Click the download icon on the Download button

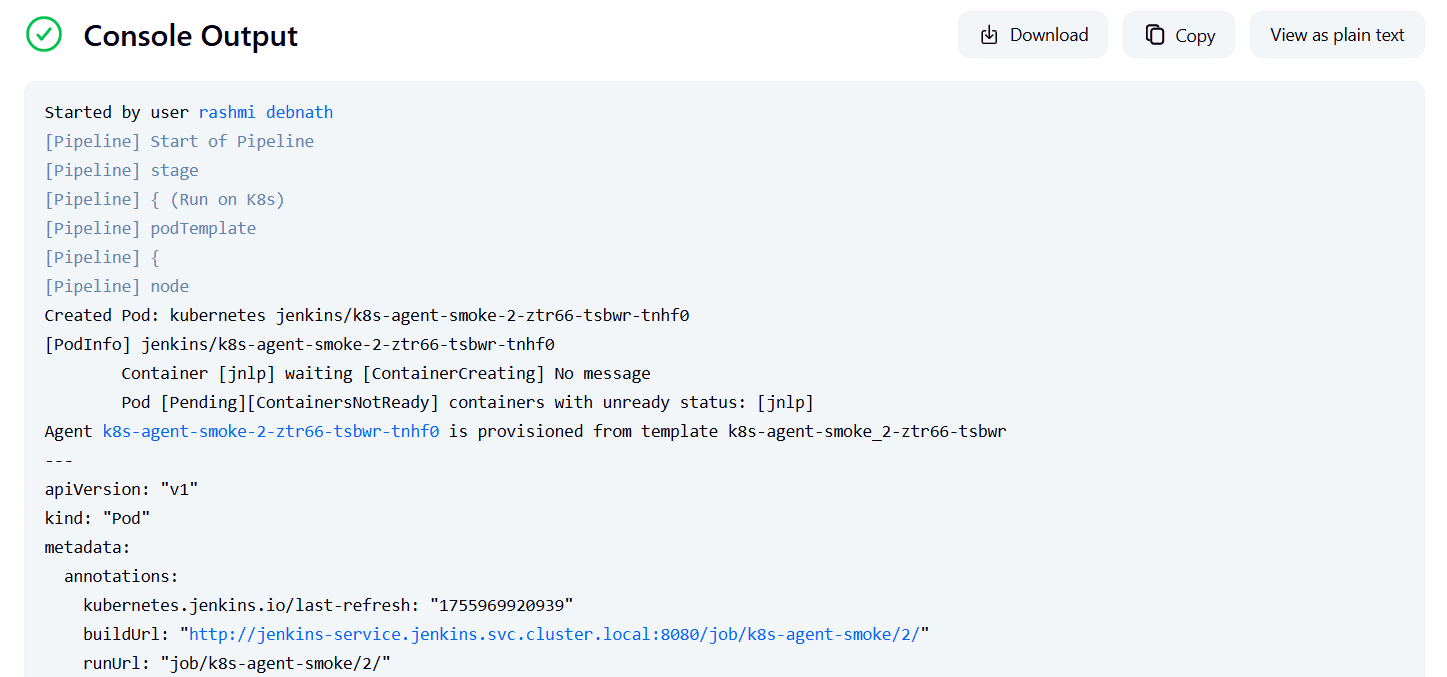point(989,34)
